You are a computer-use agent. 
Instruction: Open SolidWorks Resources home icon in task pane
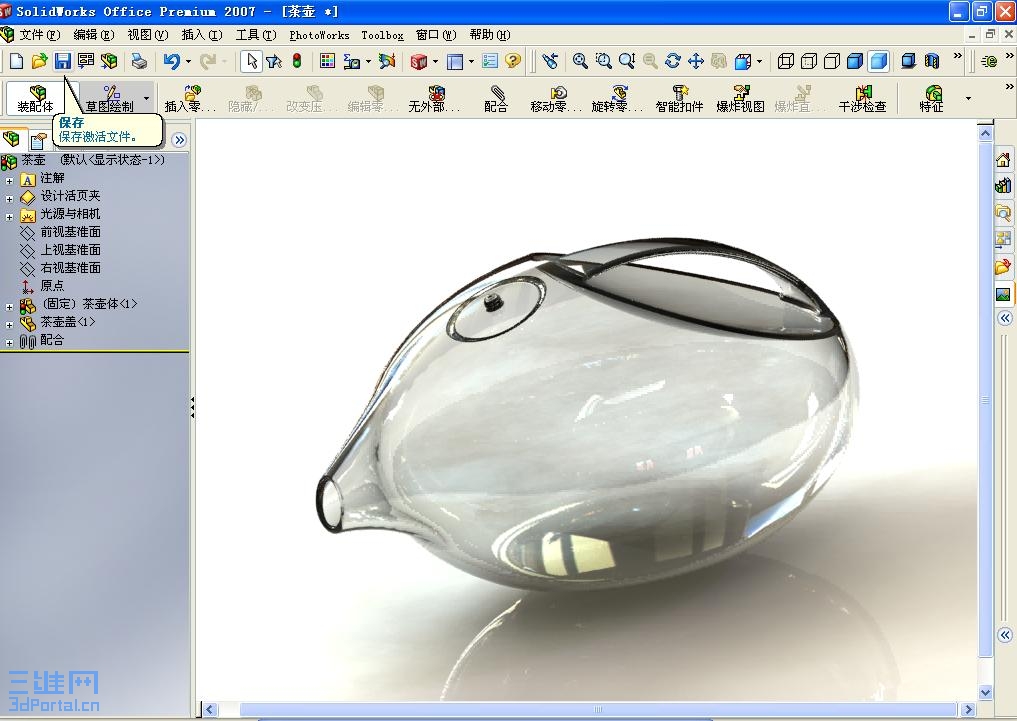1003,159
